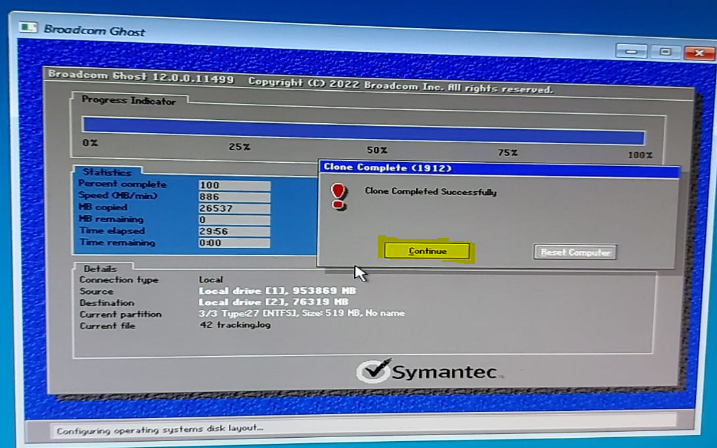Click the MB copied value 26537
717x448 pixels.
pos(234,208)
